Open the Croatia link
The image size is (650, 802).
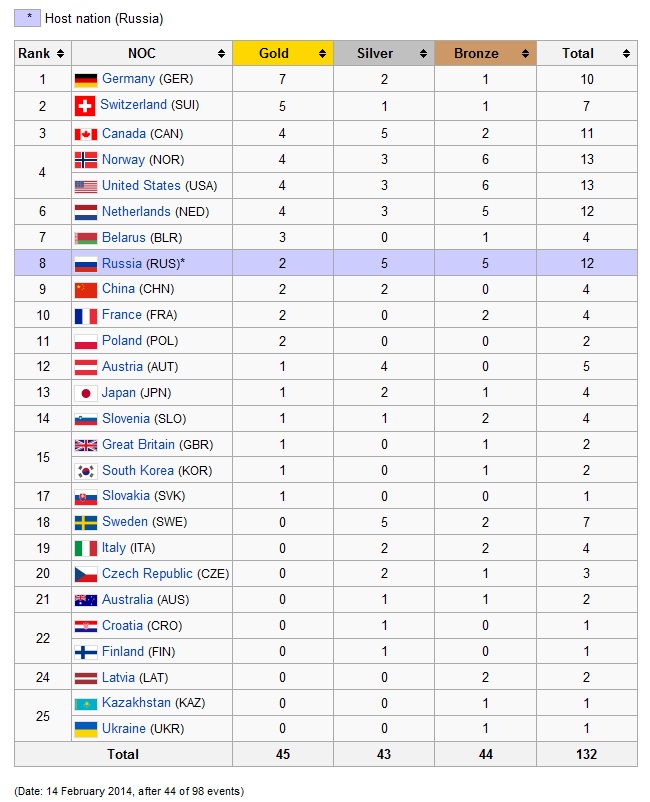coord(122,625)
